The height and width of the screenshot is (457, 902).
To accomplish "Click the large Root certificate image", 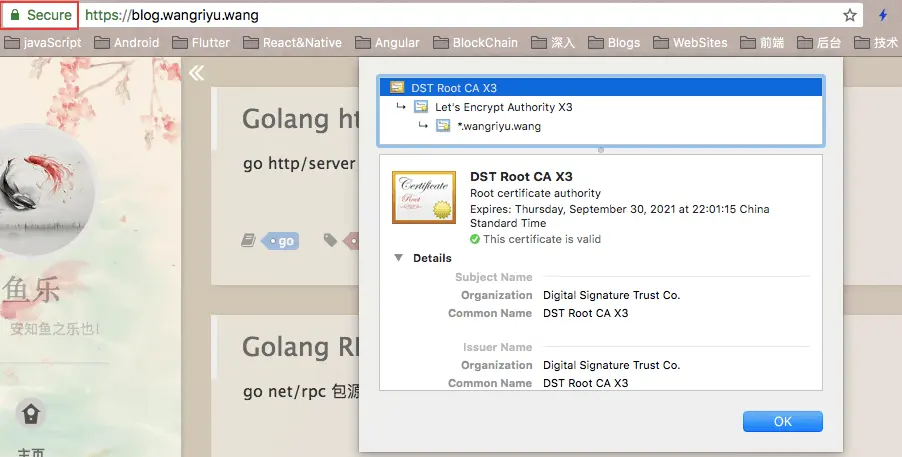I will (424, 197).
